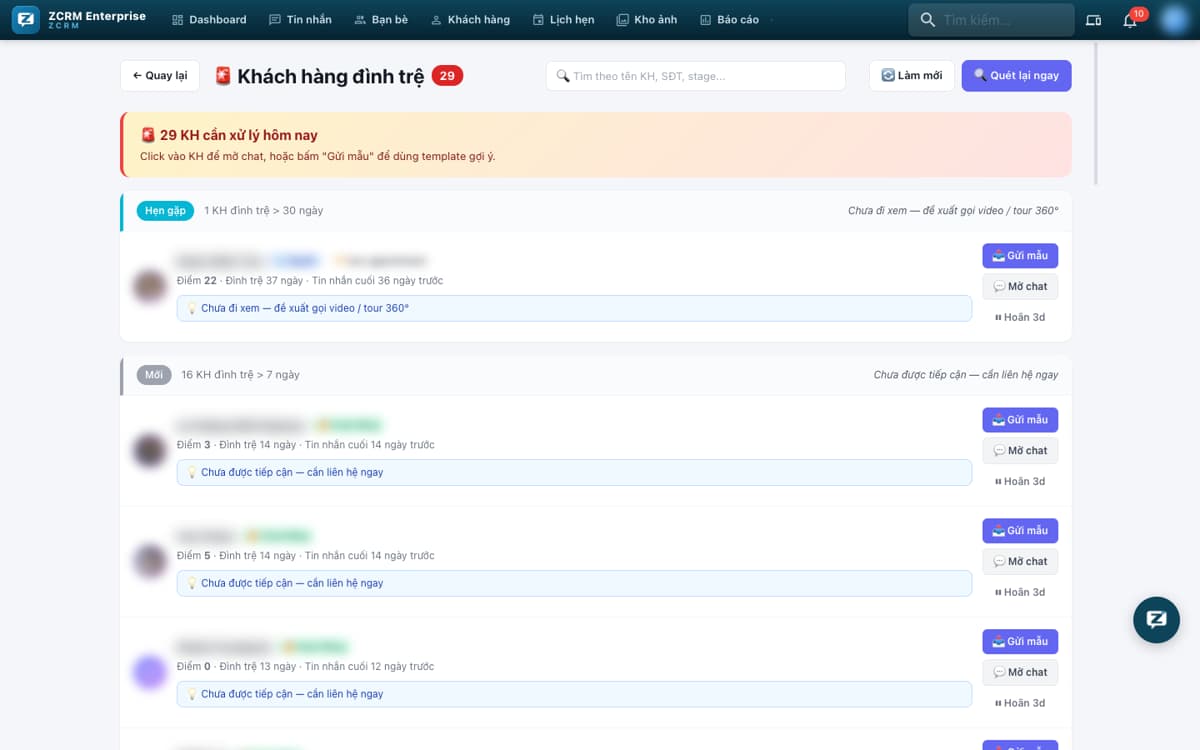The height and width of the screenshot is (750, 1200).
Task: Click the Làm mới refresh button
Action: [911, 76]
